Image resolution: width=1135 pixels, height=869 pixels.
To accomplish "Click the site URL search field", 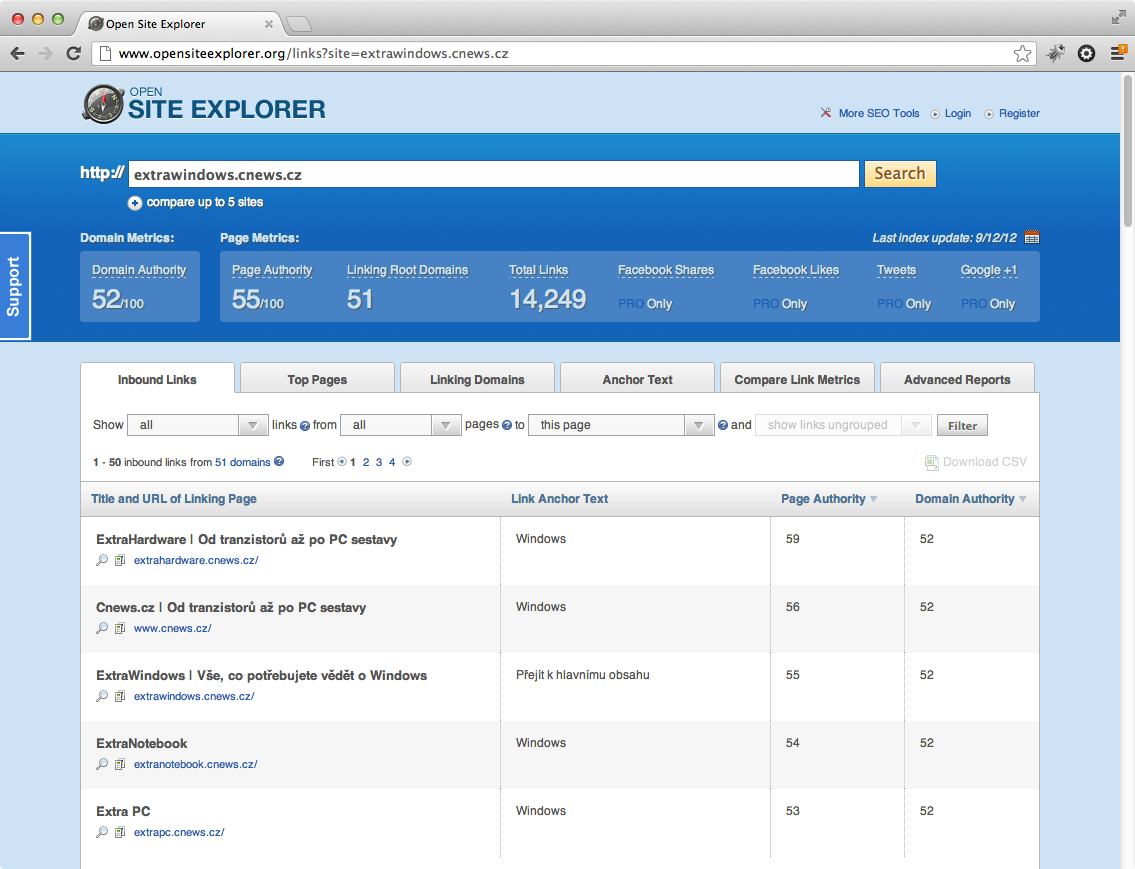I will point(493,174).
